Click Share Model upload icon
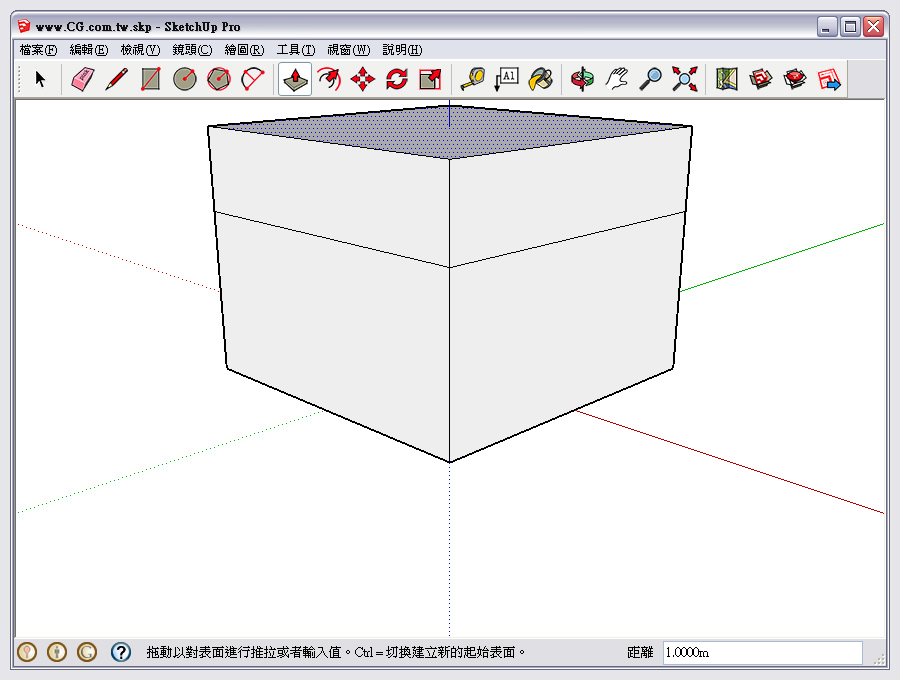900x680 pixels. (x=795, y=79)
